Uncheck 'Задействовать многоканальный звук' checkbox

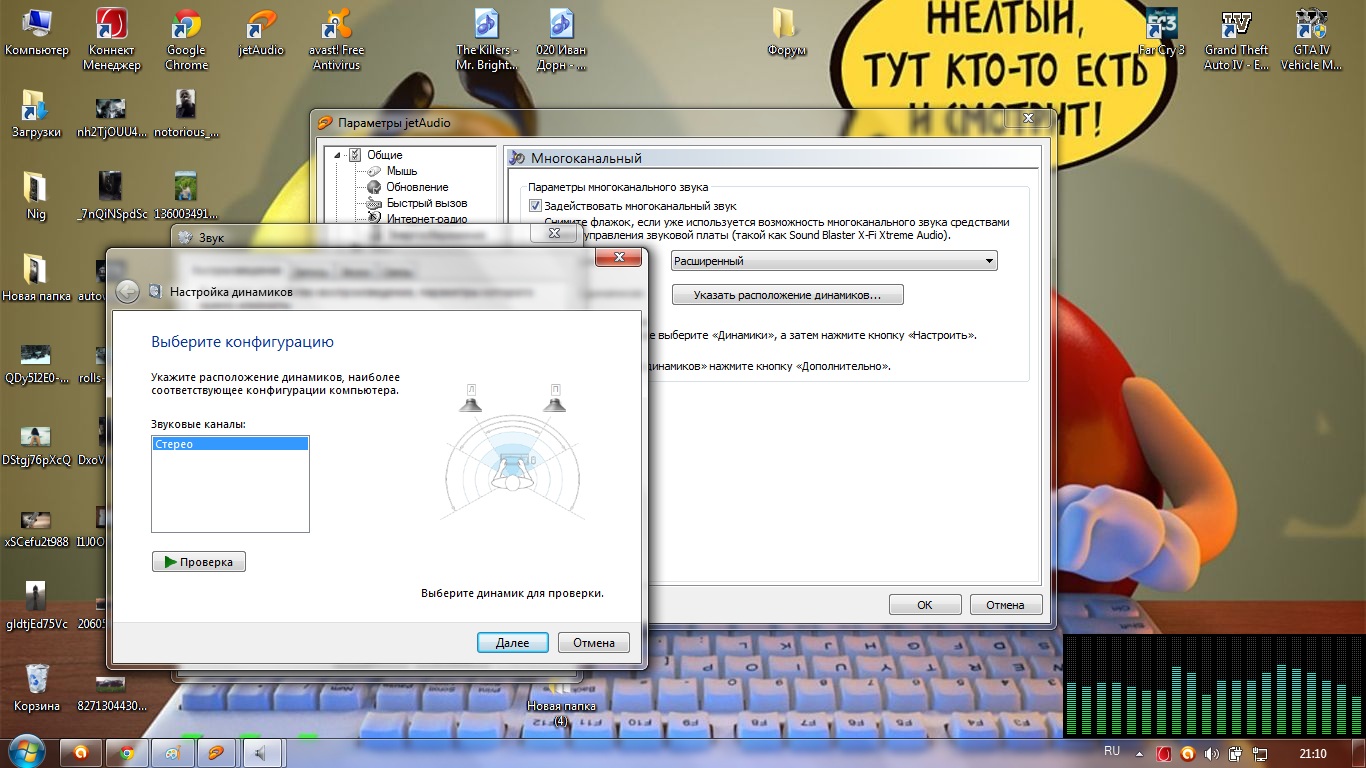click(536, 206)
